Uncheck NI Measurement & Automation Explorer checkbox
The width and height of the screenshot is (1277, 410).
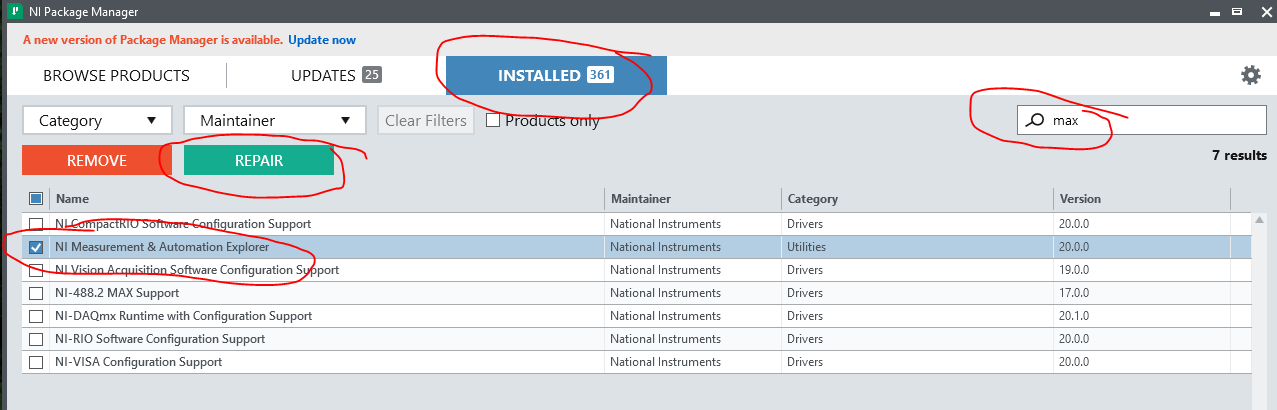(x=36, y=246)
